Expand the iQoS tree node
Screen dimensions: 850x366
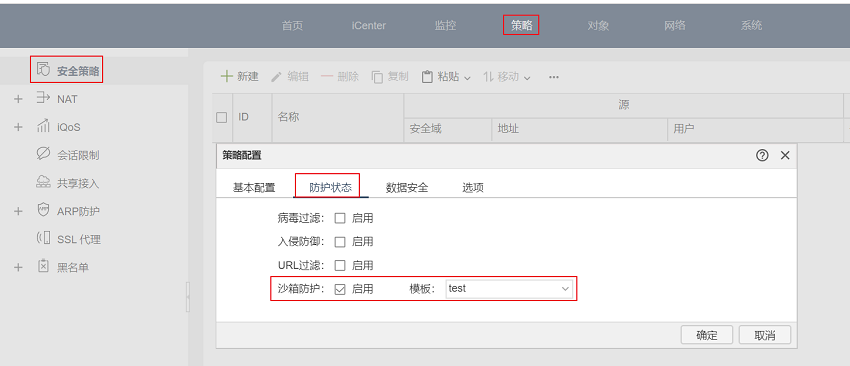(x=18, y=127)
